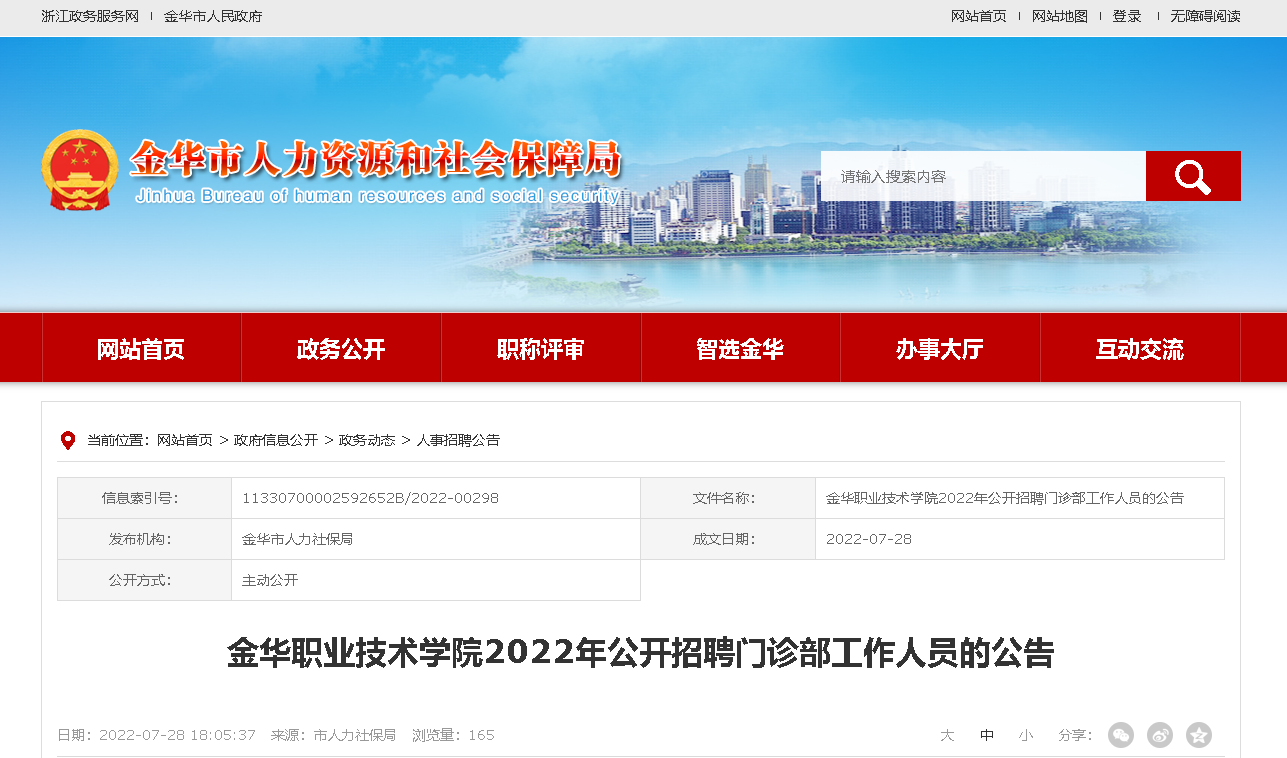
Task: Click the 信息索引号 label cell
Action: point(144,498)
